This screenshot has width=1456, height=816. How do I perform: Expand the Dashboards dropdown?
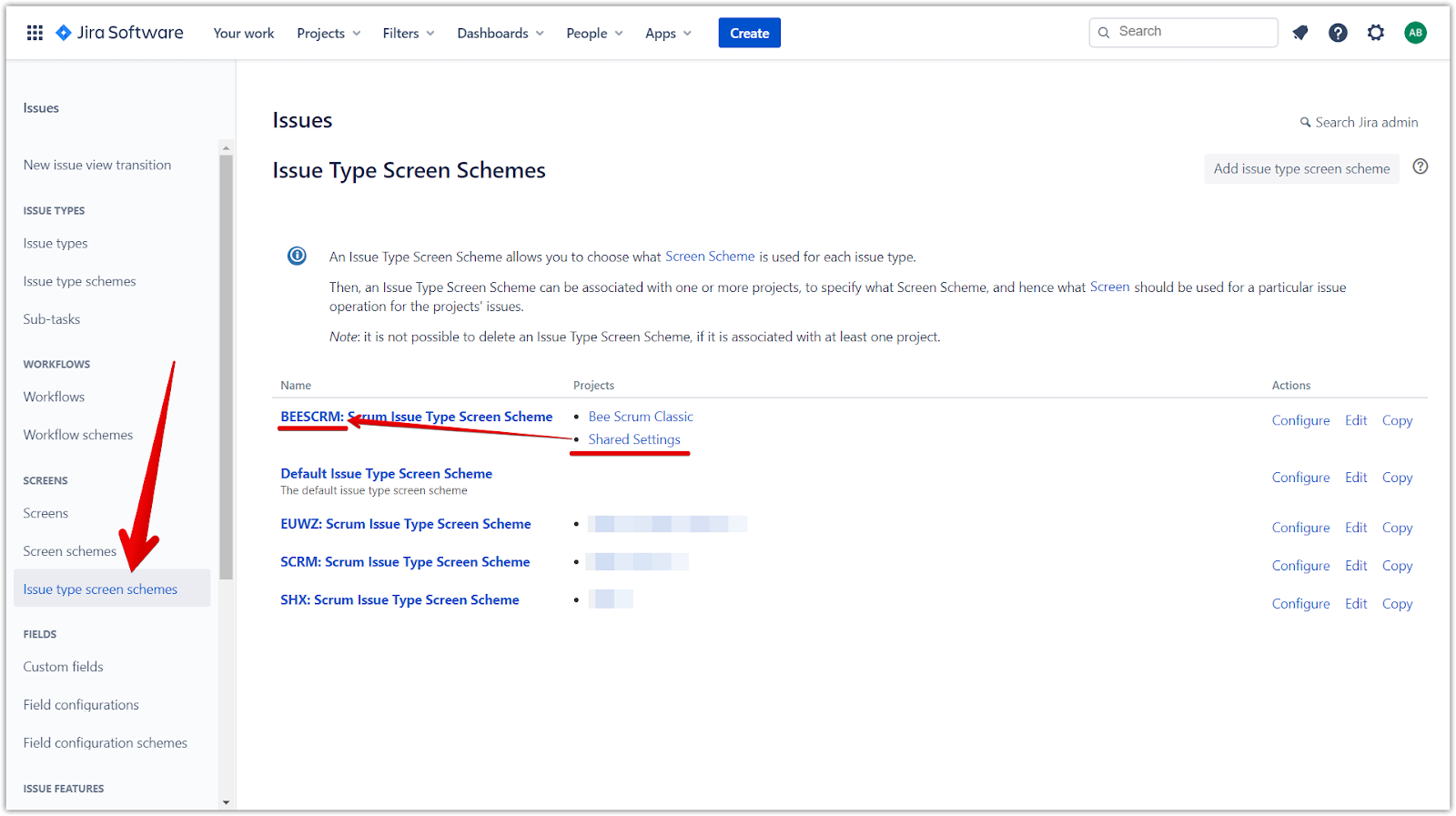[500, 33]
